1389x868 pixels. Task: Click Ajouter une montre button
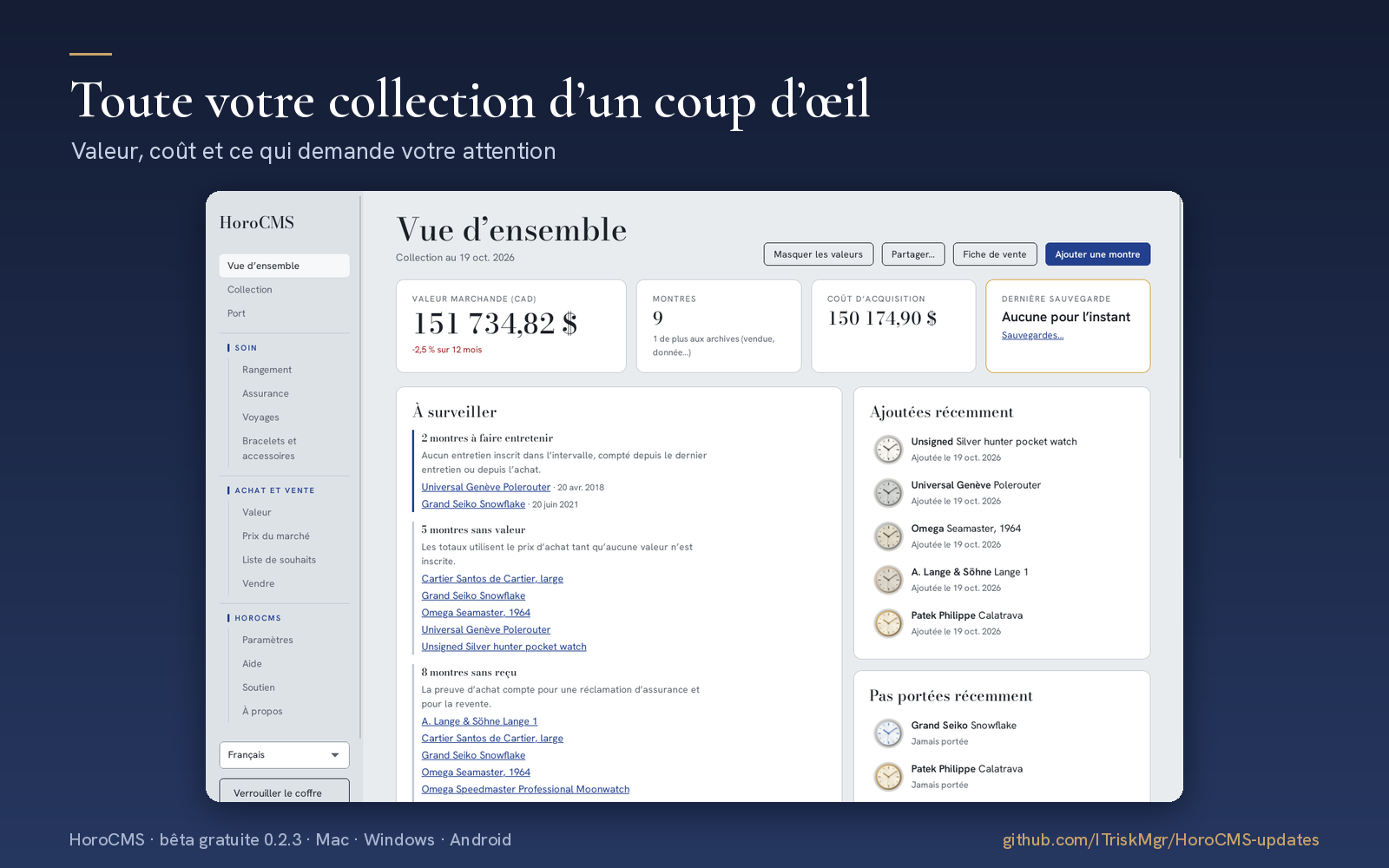tap(1097, 254)
